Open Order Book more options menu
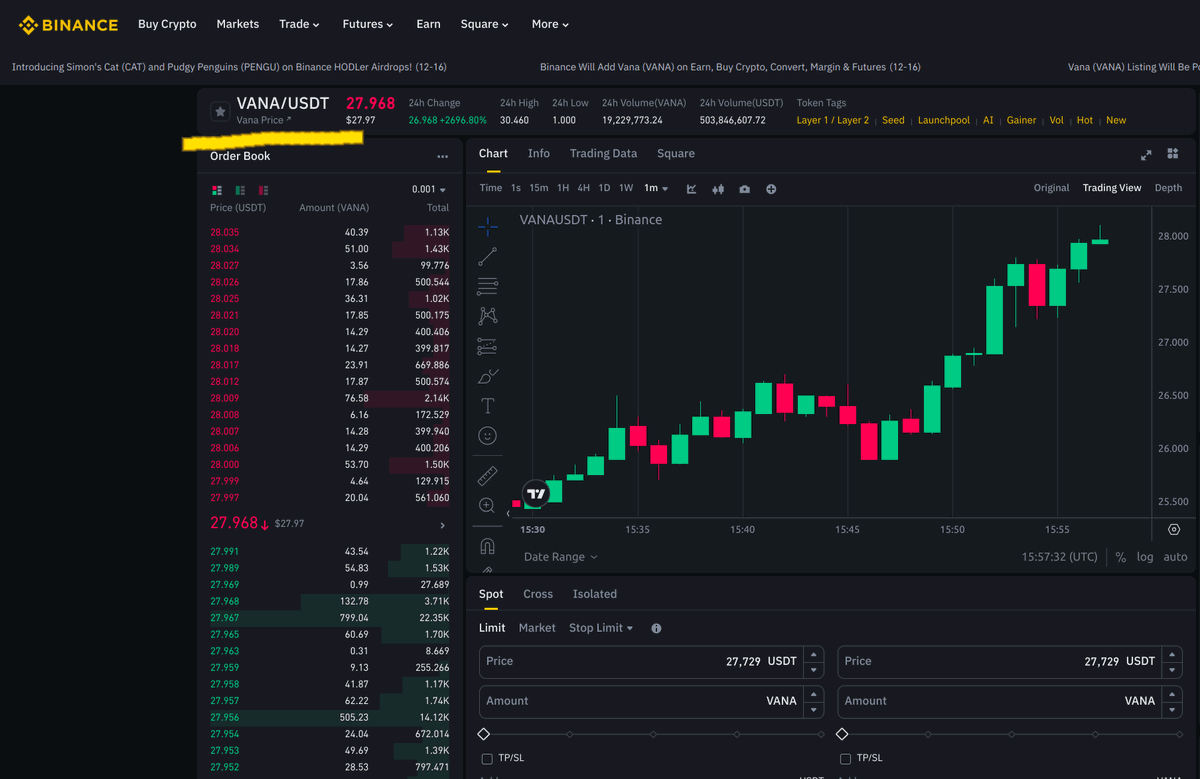 442,157
